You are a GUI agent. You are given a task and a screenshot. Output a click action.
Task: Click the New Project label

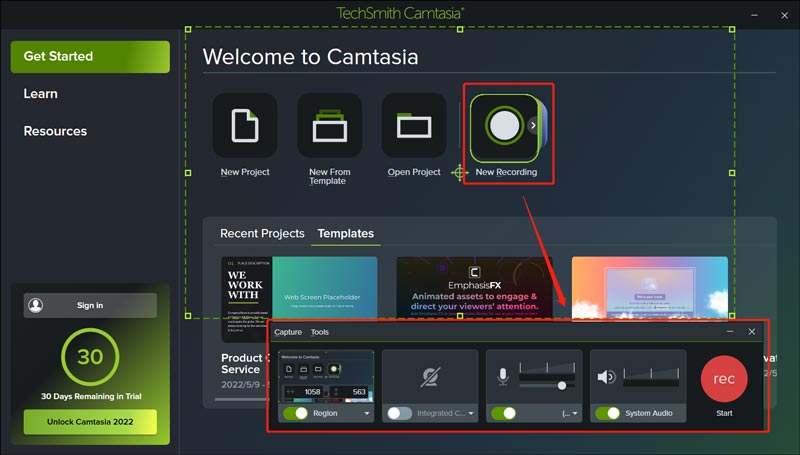pos(245,172)
